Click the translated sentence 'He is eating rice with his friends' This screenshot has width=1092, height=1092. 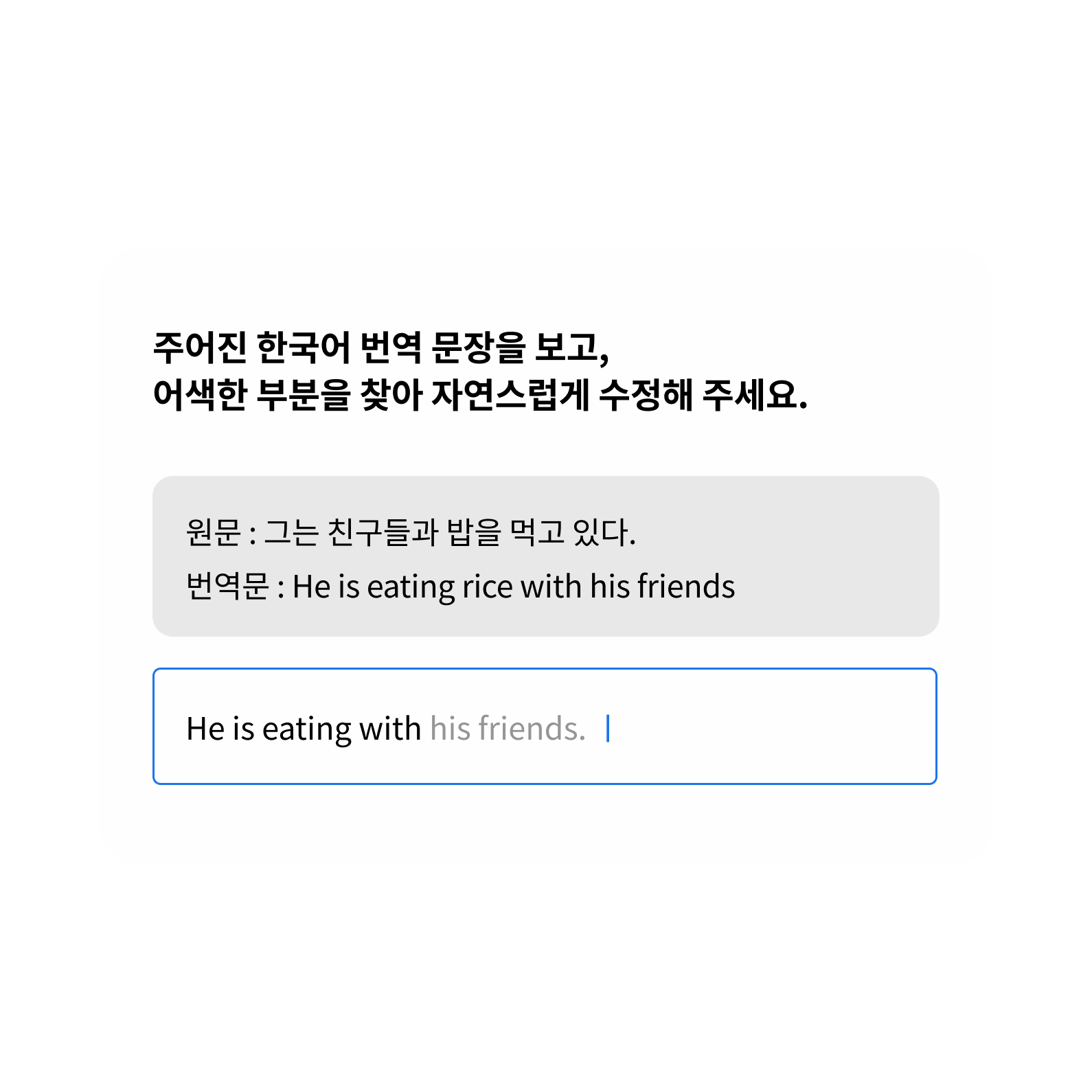[x=514, y=587]
